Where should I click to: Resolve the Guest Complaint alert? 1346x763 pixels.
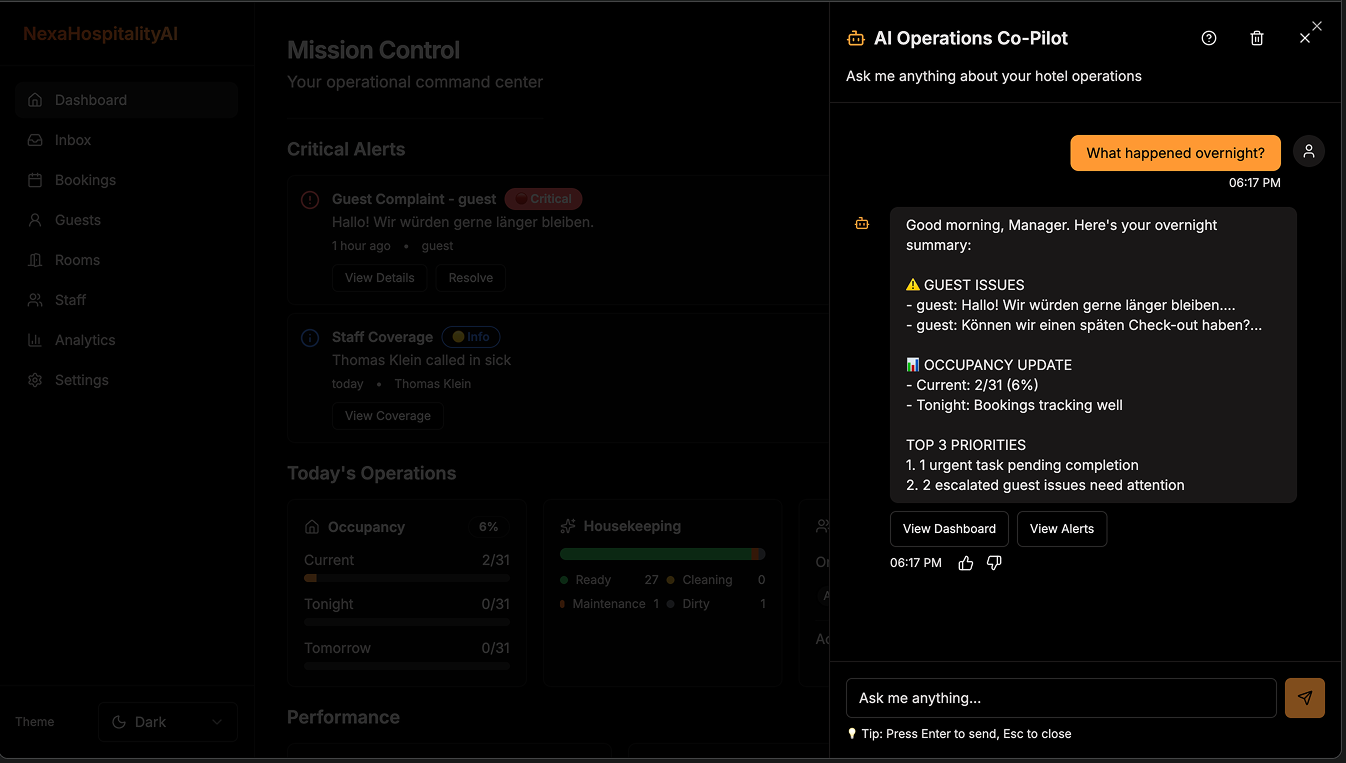470,278
